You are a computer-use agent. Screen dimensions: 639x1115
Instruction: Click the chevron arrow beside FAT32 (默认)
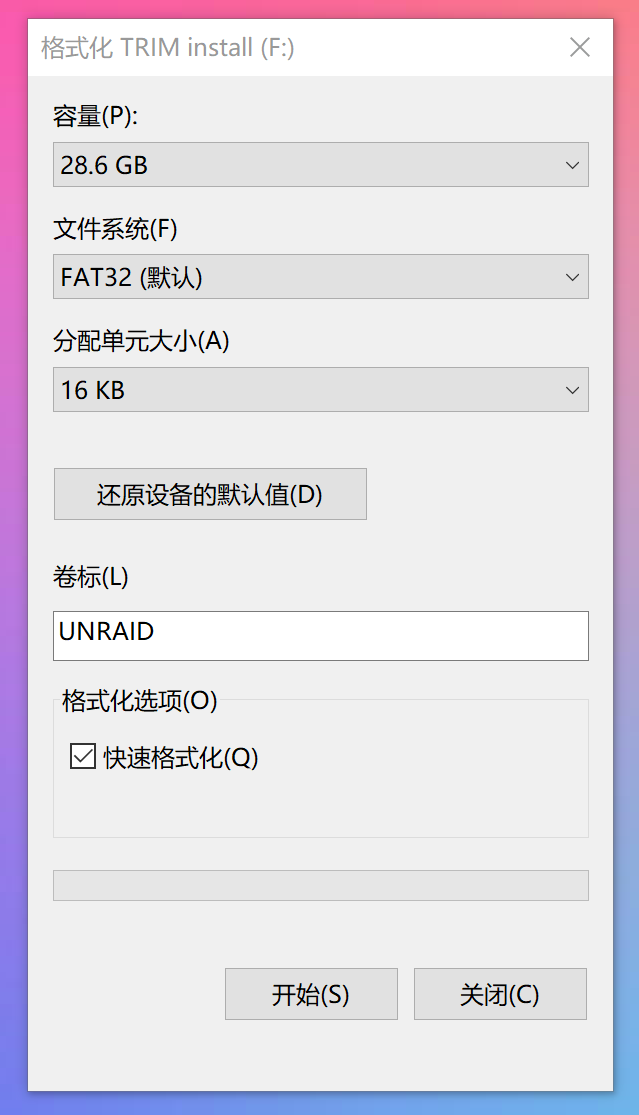click(572, 277)
